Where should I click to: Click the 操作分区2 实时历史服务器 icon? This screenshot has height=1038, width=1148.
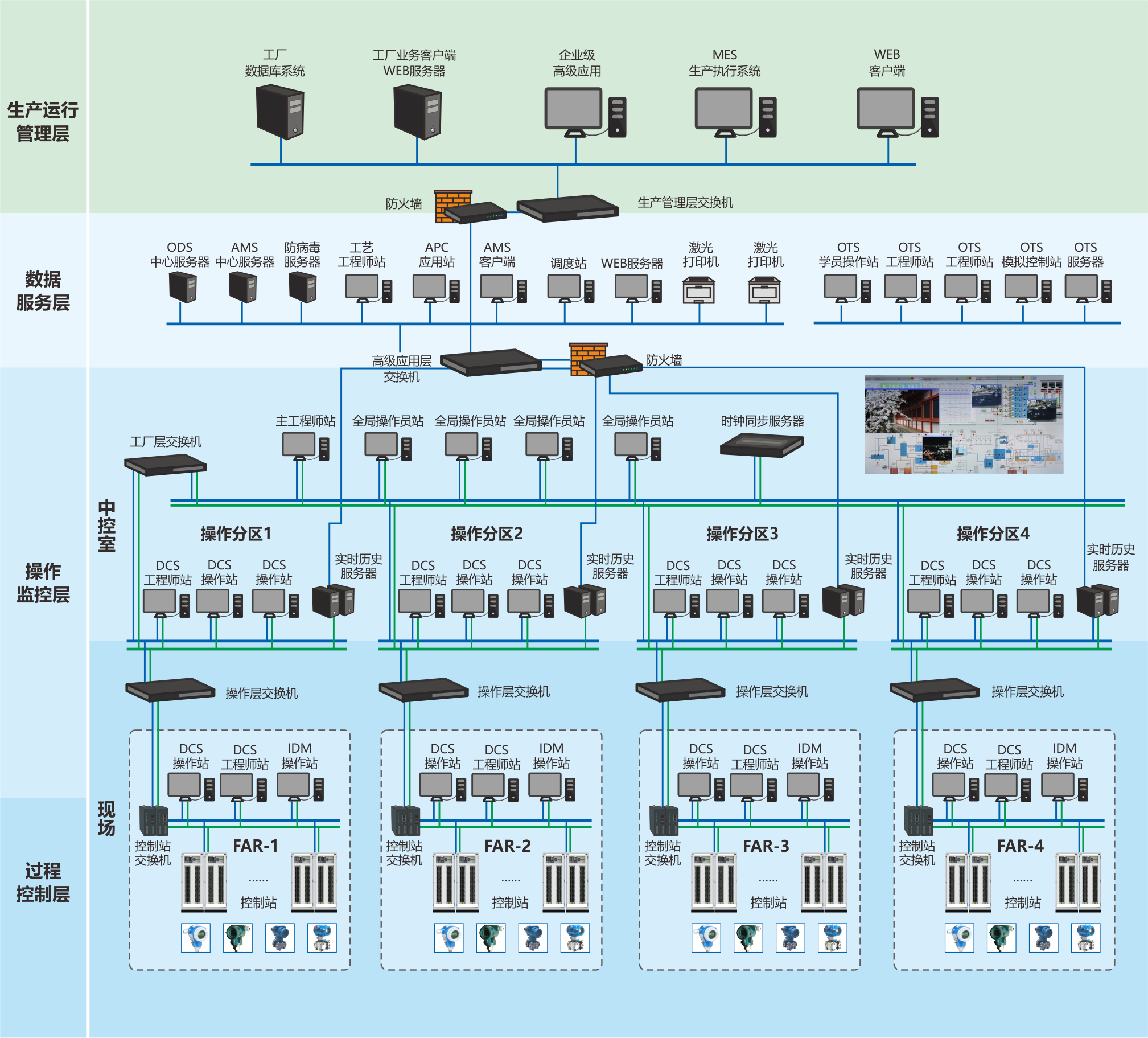click(585, 602)
